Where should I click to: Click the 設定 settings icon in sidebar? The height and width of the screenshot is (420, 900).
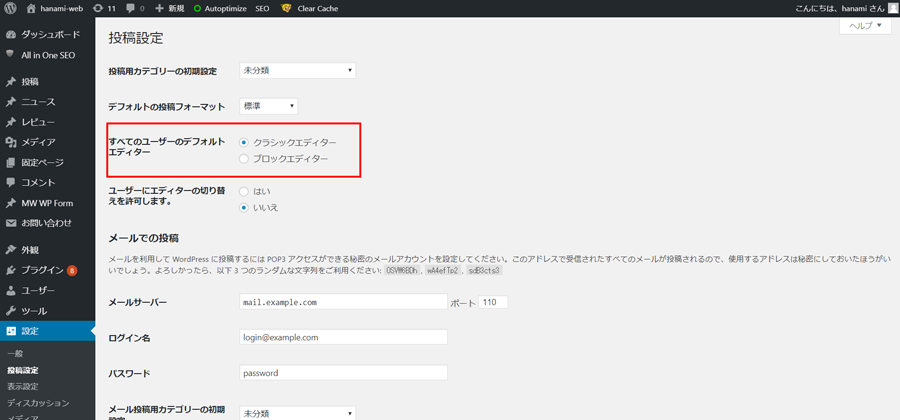coord(10,330)
